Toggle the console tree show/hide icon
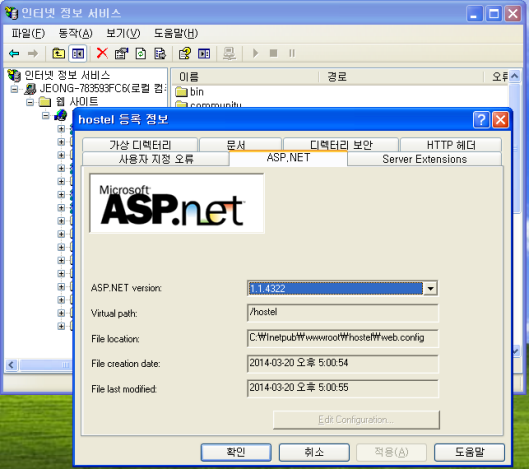The image size is (529, 469). [78, 53]
